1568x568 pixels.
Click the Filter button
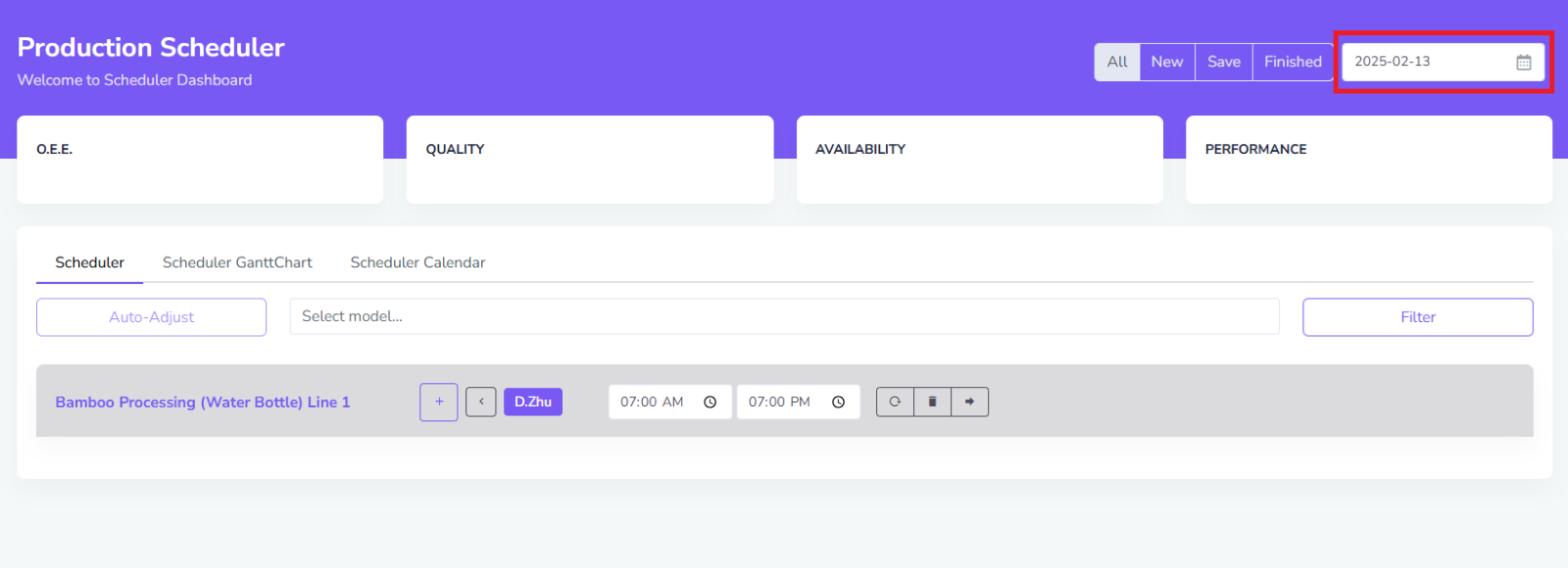click(1417, 317)
